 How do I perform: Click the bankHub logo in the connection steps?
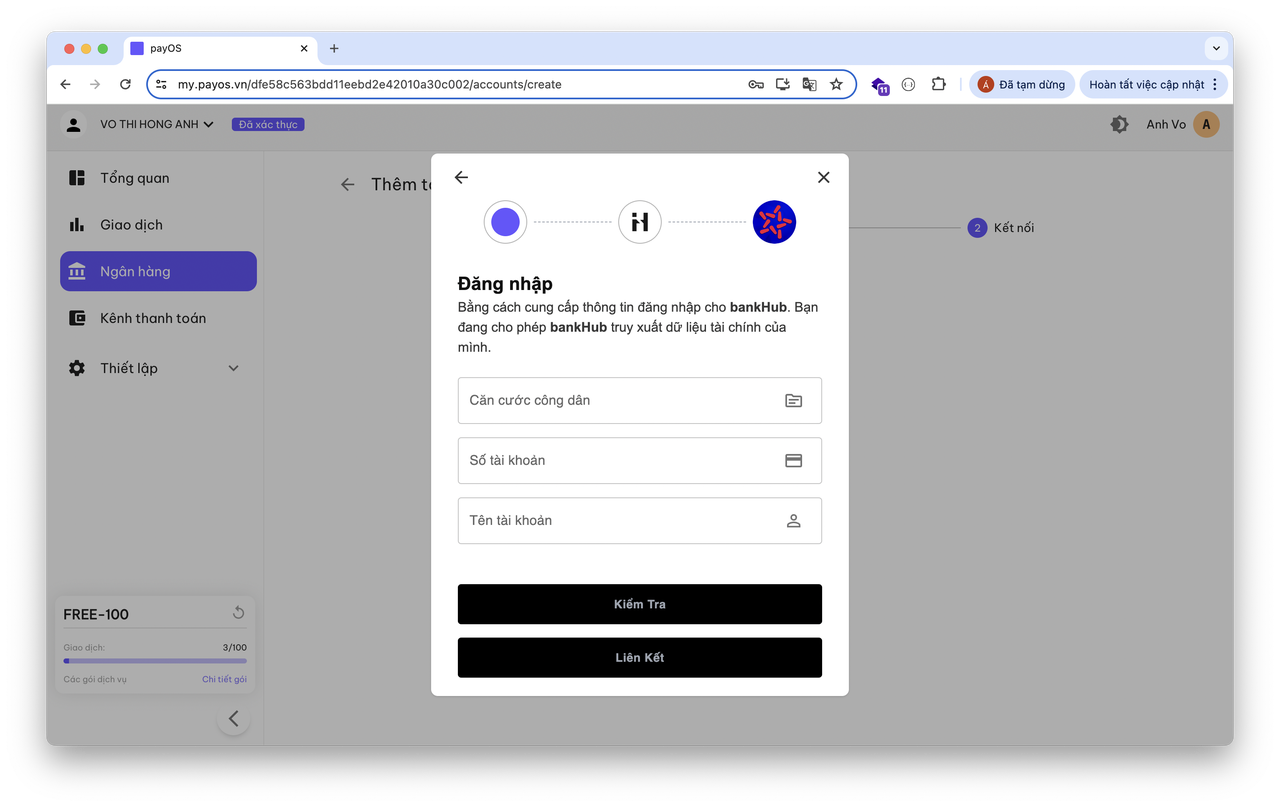click(640, 222)
